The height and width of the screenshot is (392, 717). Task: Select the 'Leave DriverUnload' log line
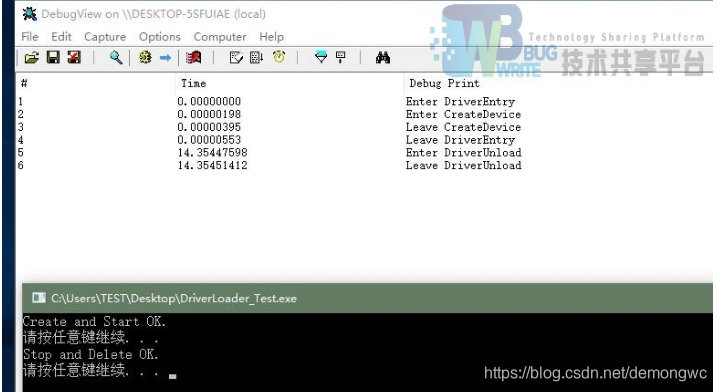pos(463,166)
